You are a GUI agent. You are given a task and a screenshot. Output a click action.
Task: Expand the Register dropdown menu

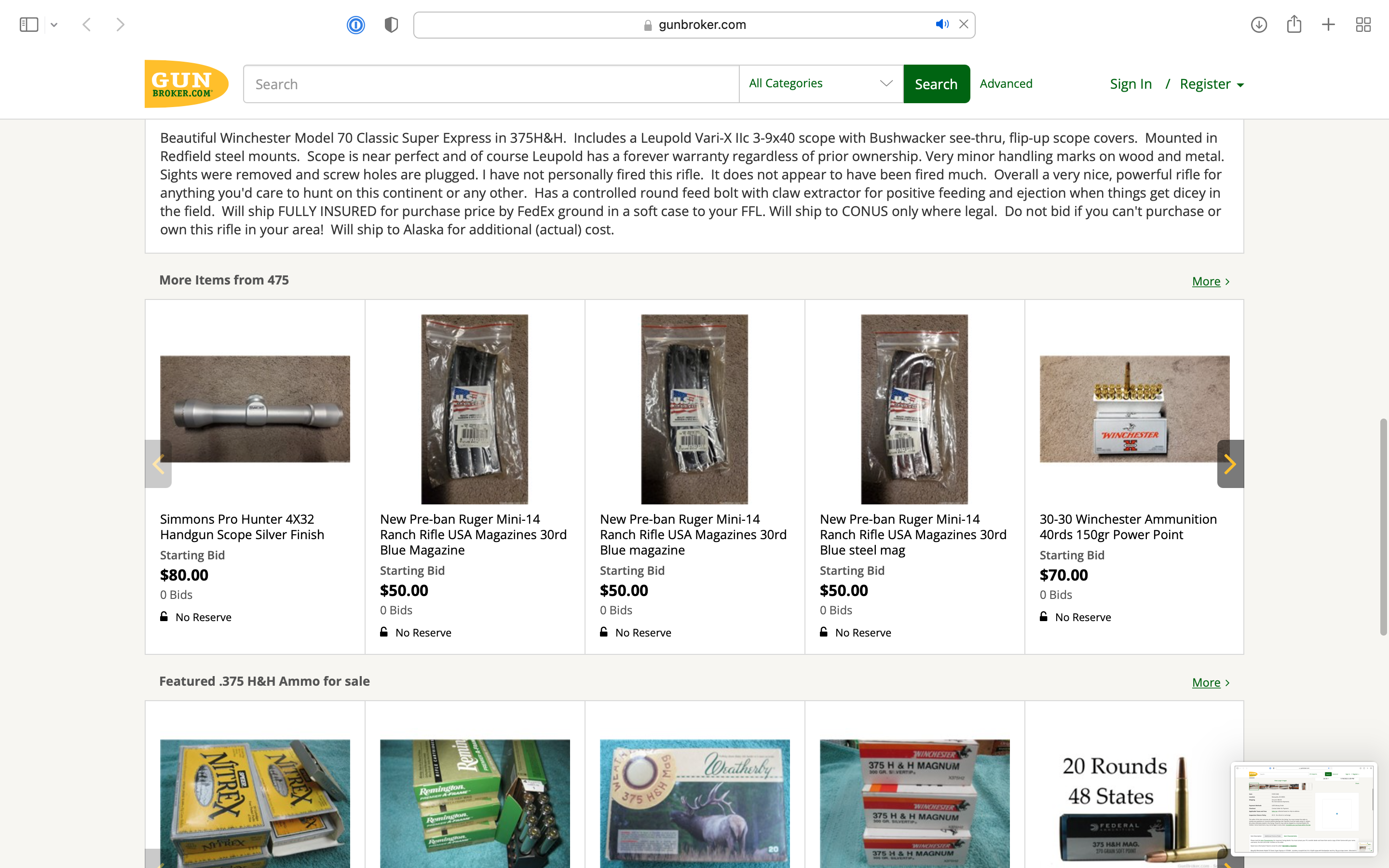tap(1212, 84)
